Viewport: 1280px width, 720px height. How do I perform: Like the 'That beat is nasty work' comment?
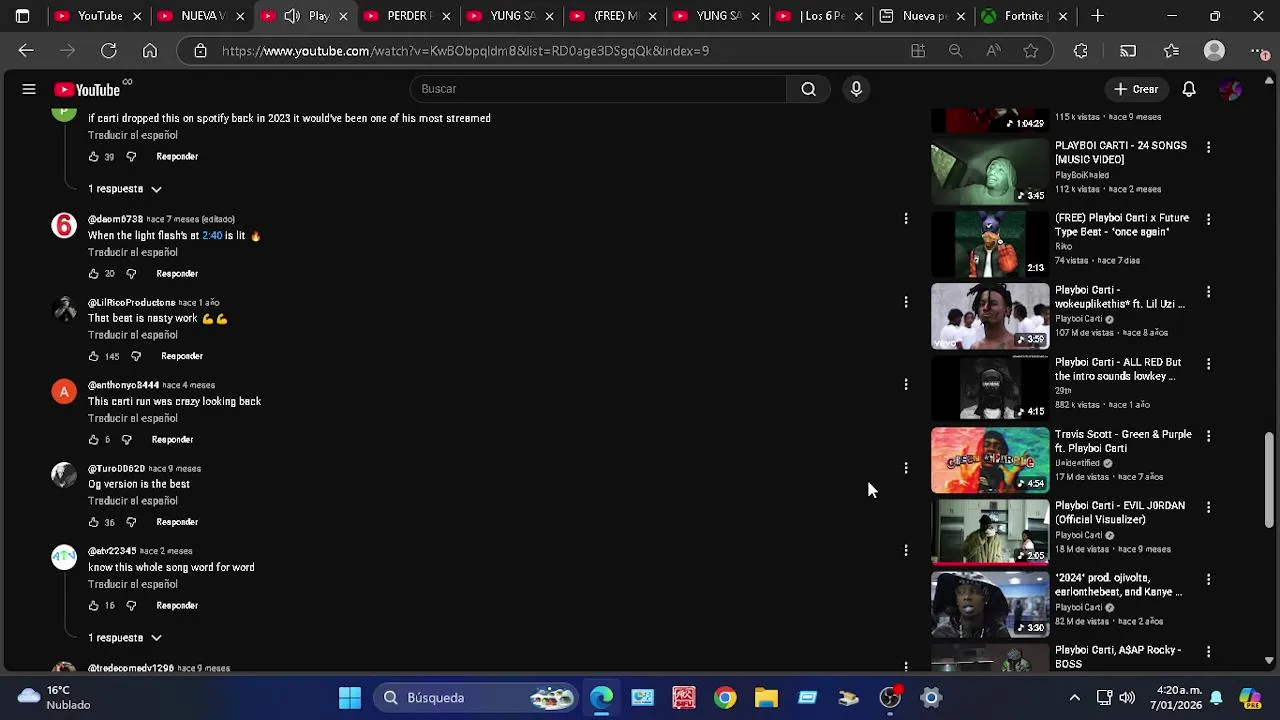[93, 356]
